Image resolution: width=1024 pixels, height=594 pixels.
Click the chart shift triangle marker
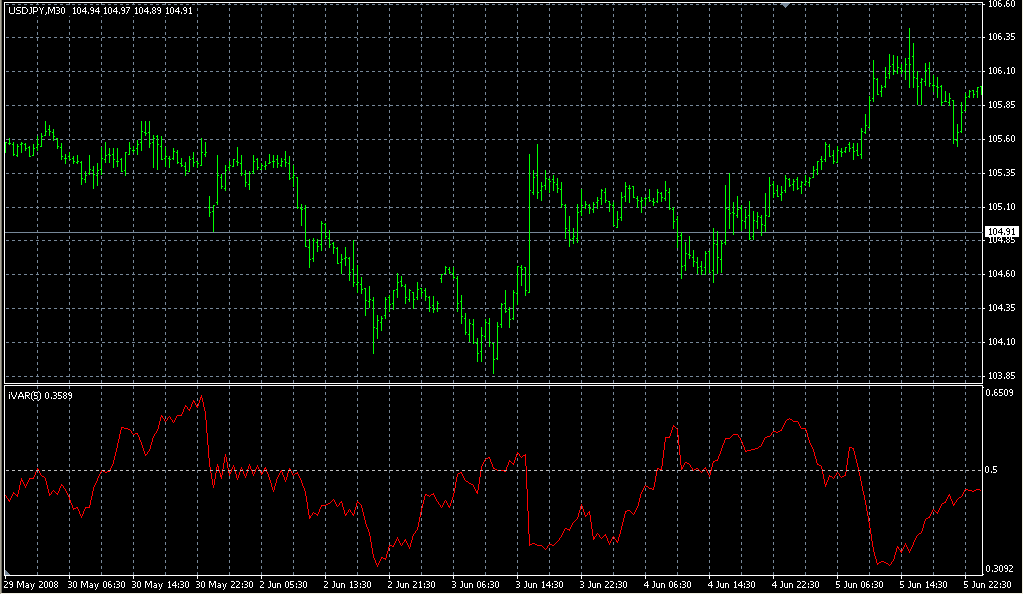786,5
